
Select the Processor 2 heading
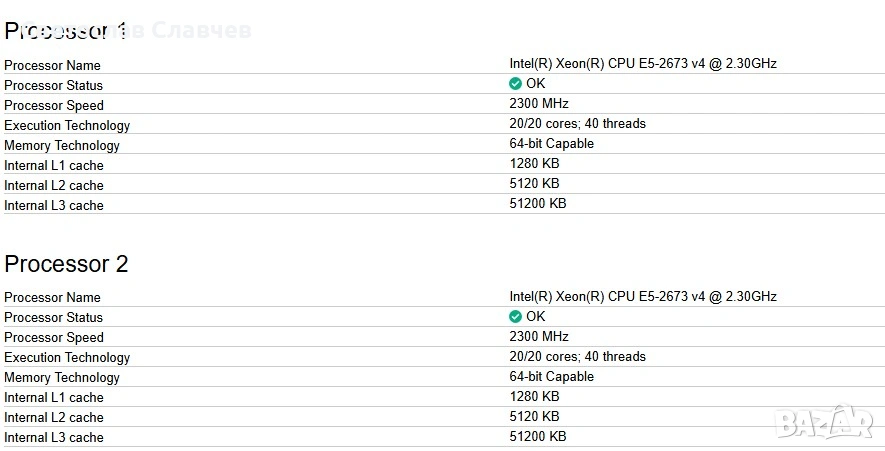coord(66,264)
